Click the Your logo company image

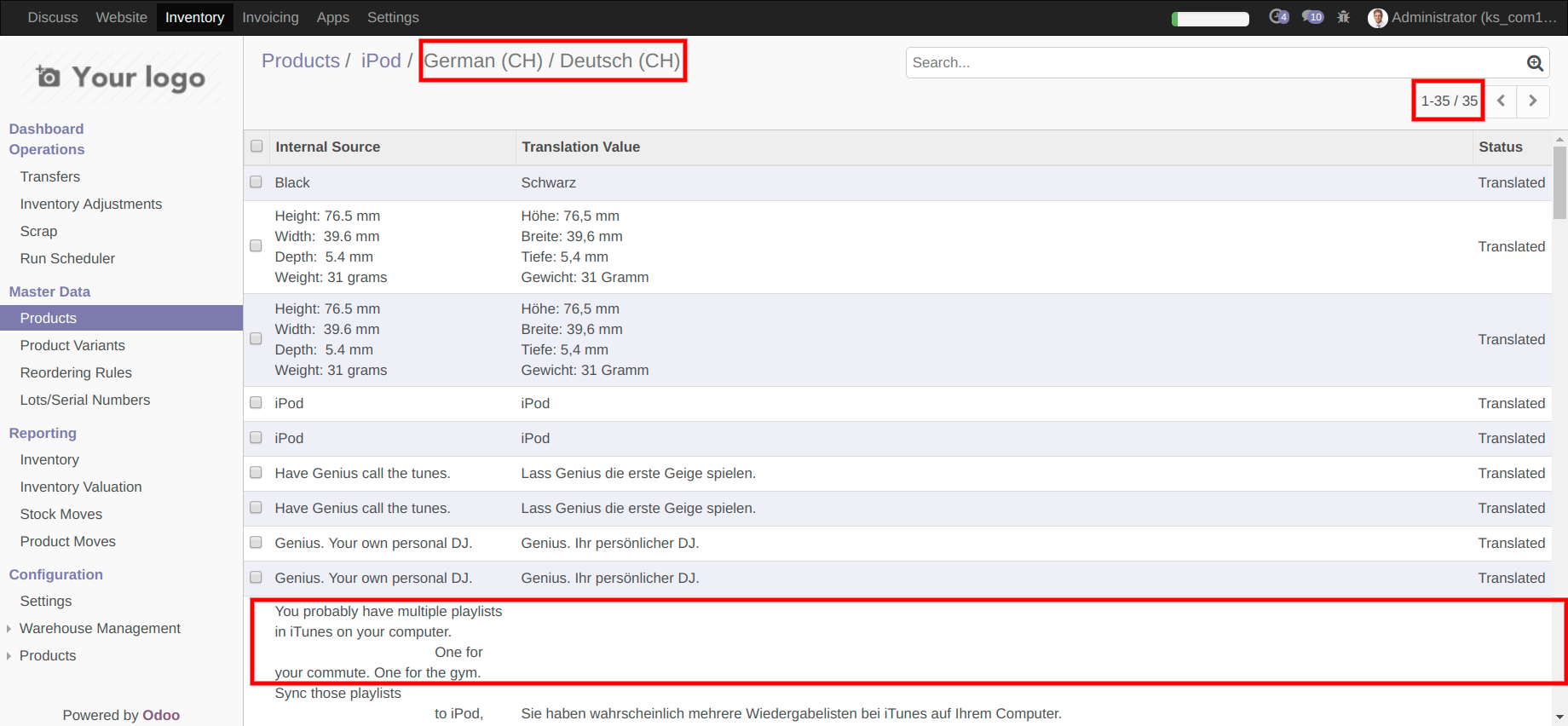point(121,78)
